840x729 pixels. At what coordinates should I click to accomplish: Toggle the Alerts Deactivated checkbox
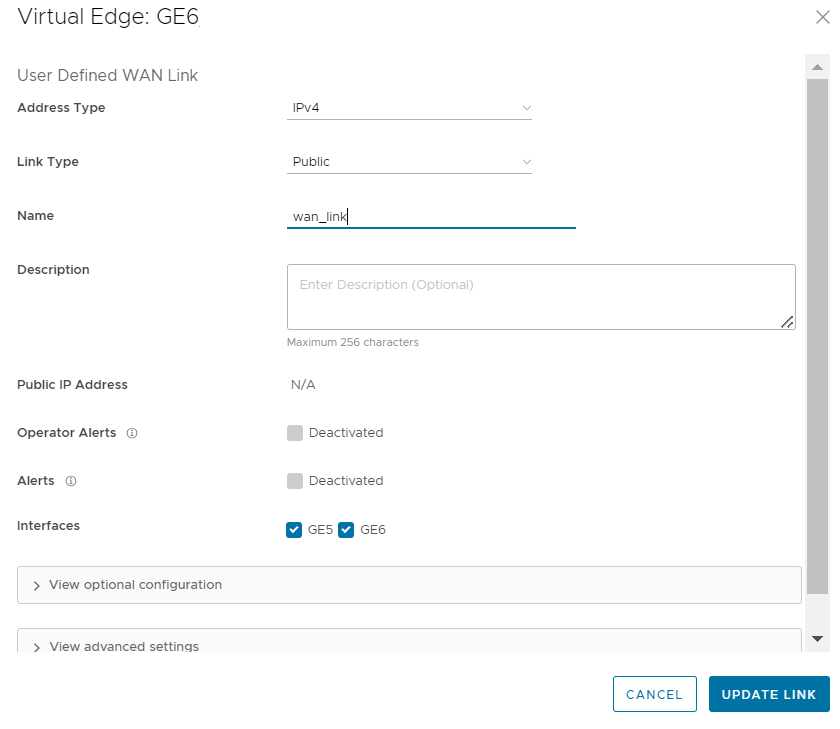[295, 481]
